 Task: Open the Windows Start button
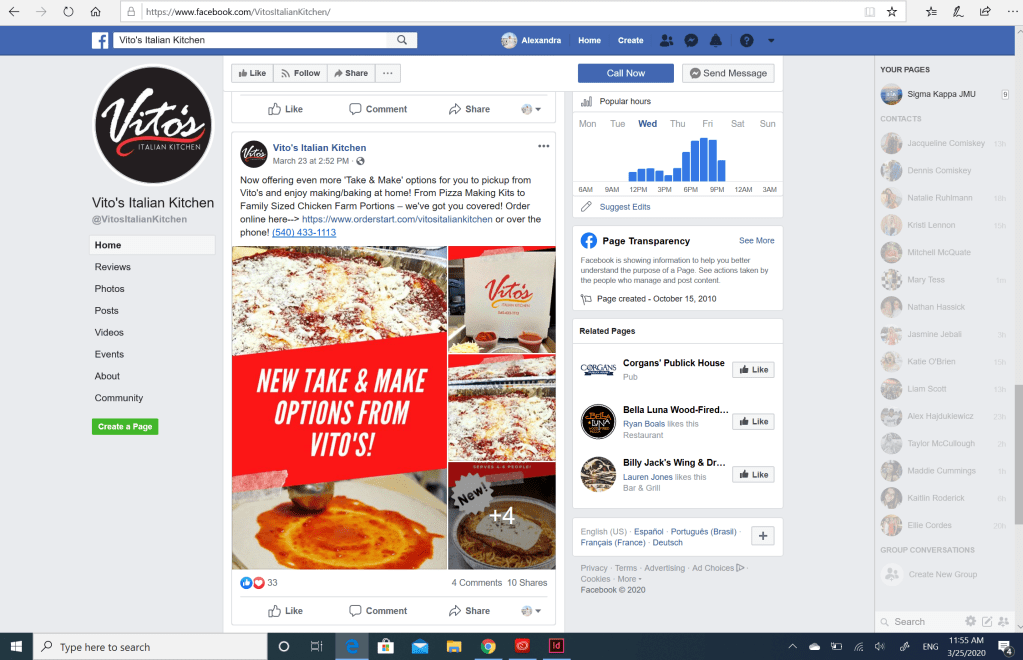(16, 646)
